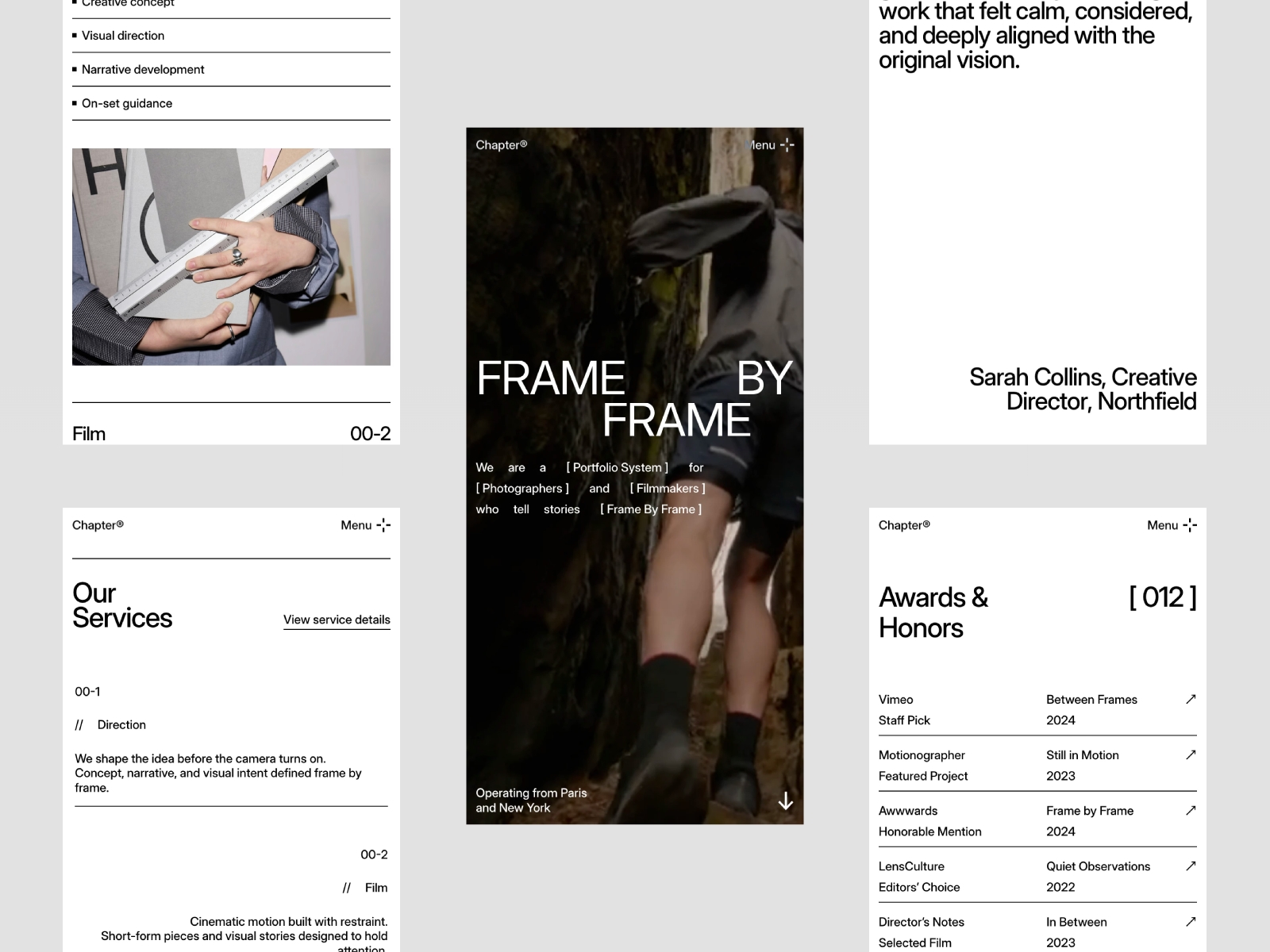Select the Portfolio System bracketed text
Screen dimensions: 1270x952
pos(618,467)
